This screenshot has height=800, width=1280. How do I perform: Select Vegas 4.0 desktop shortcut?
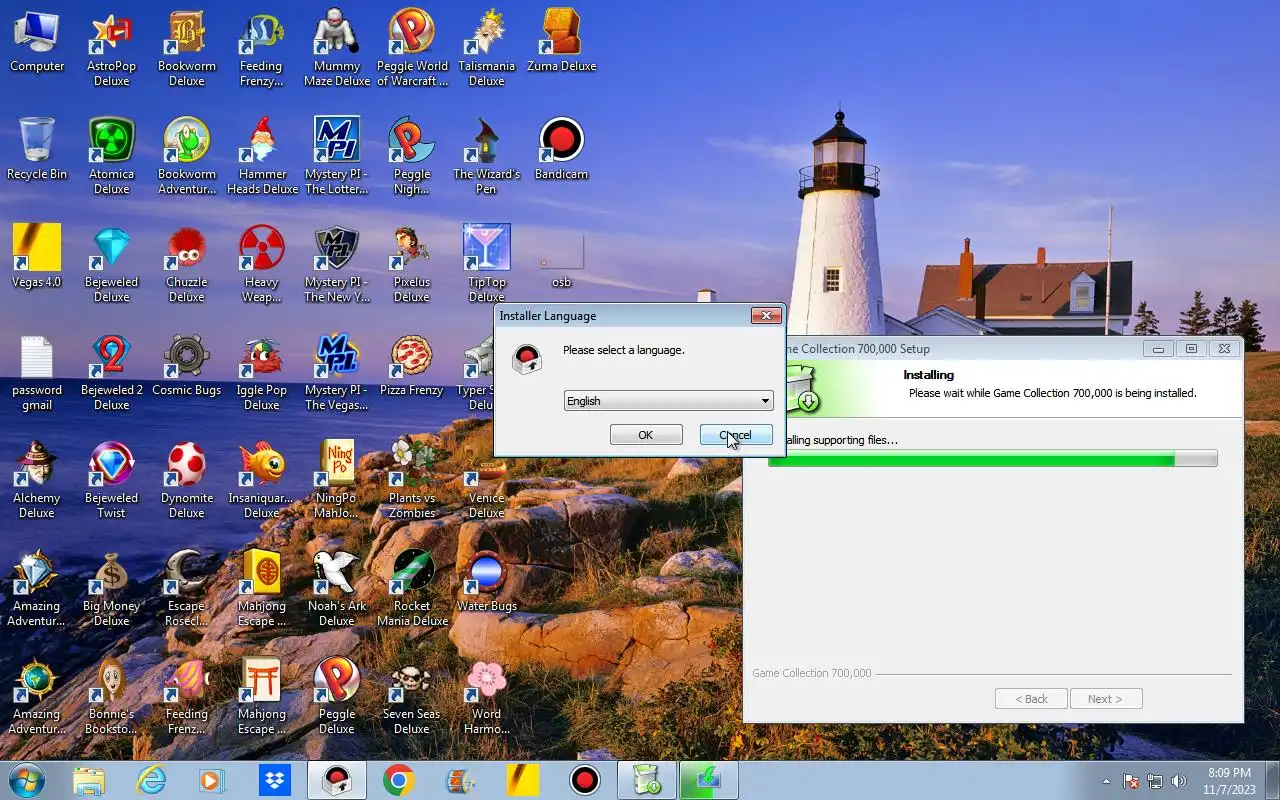pos(37,258)
